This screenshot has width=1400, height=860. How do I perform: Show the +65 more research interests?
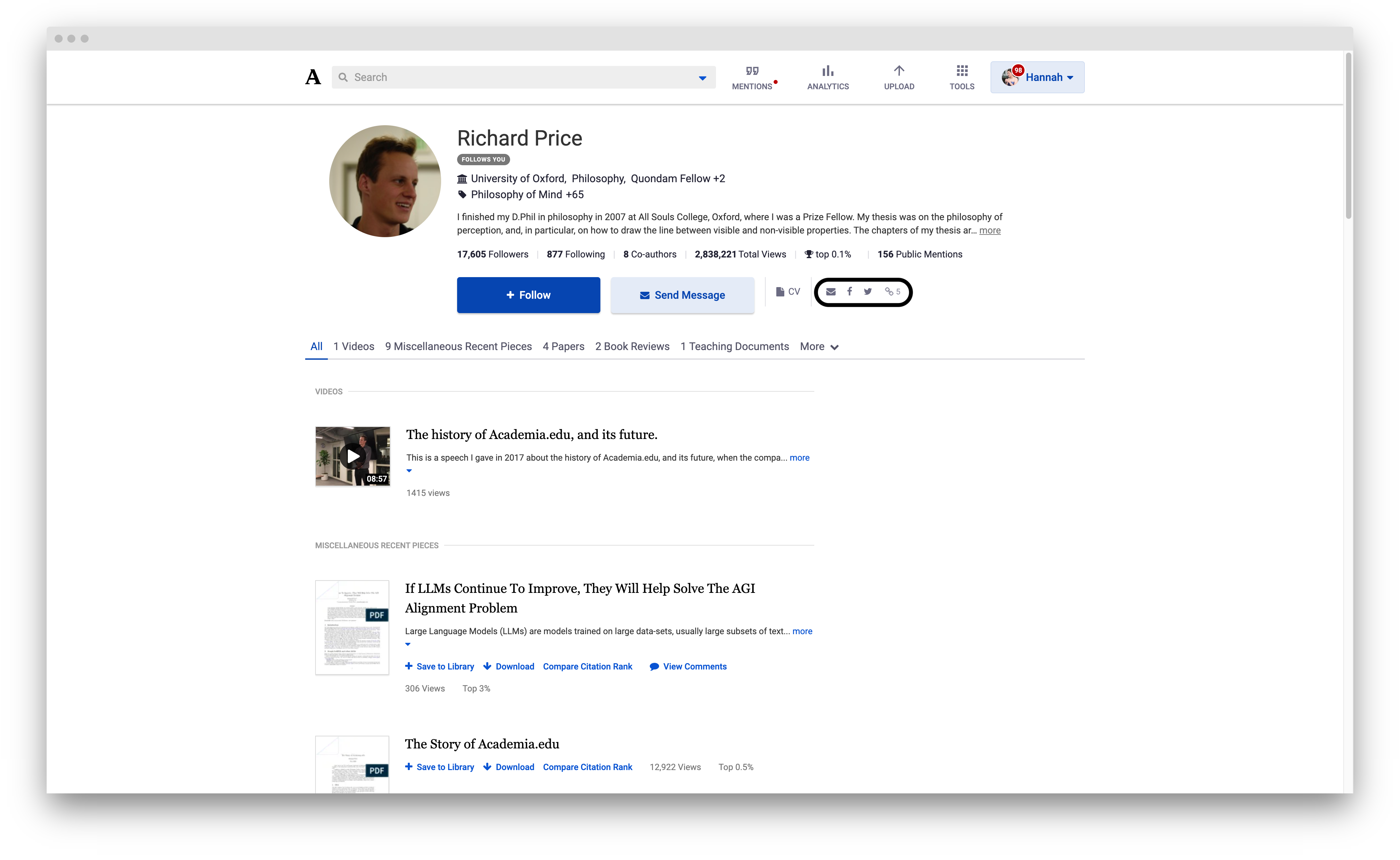coord(575,195)
